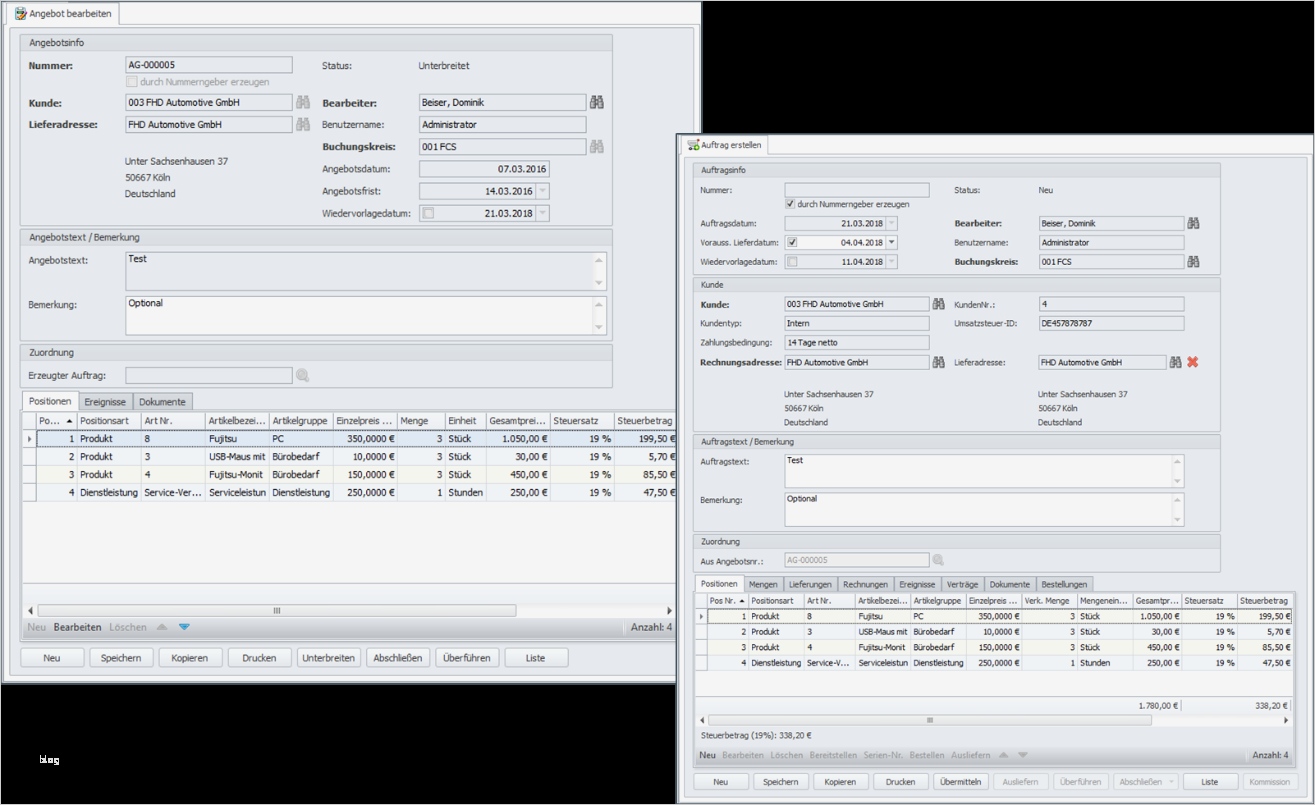Remove Lieferadresse using the red X icon

1192,362
